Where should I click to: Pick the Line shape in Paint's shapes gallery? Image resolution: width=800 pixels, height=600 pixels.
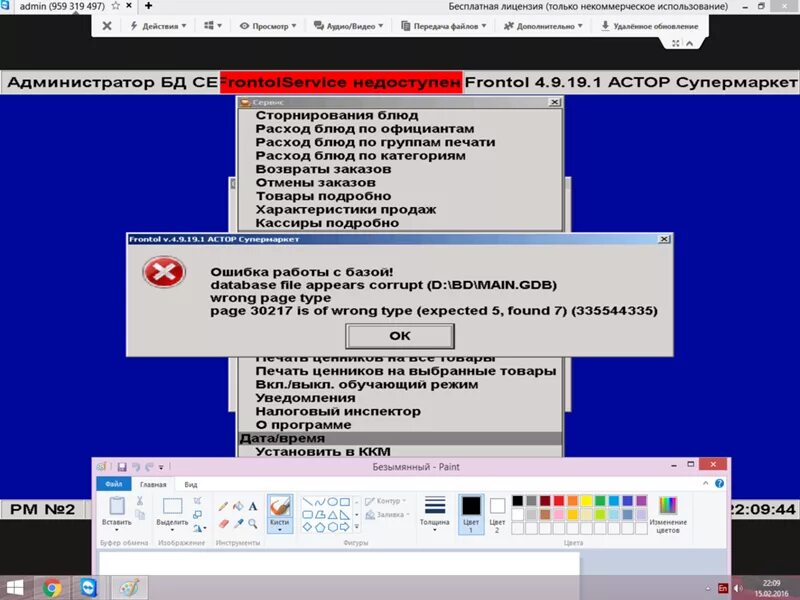(307, 502)
